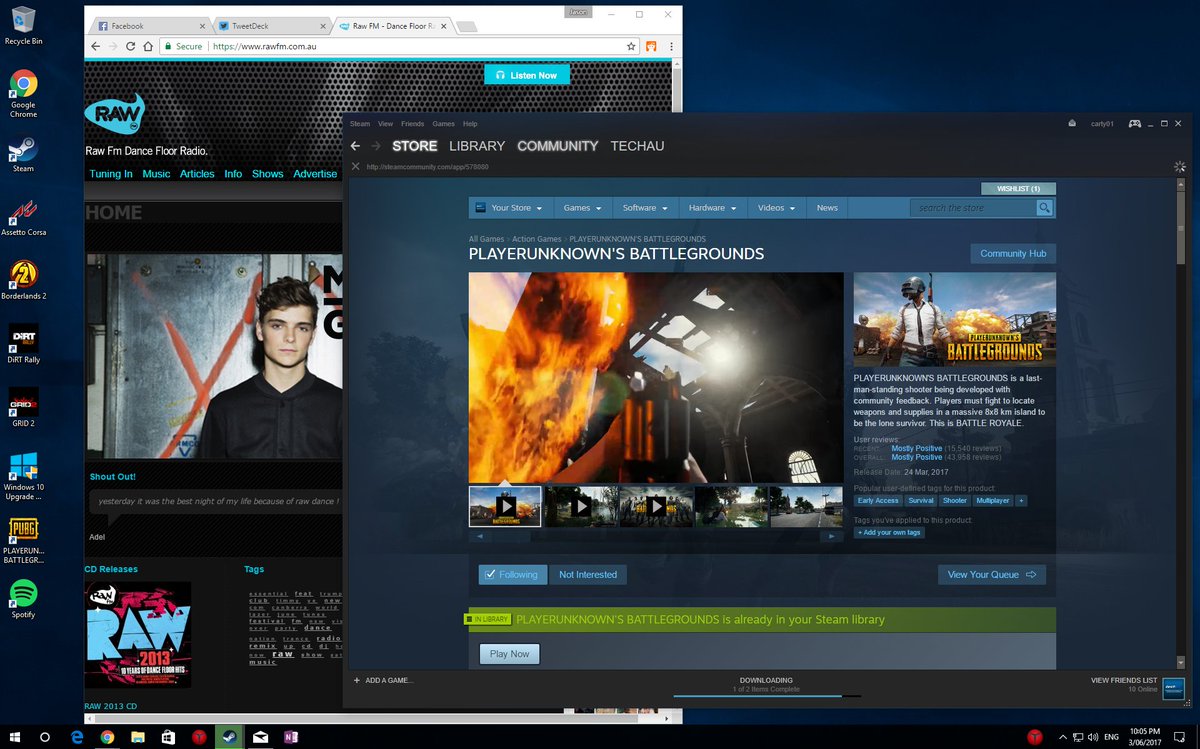This screenshot has height=749, width=1200.
Task: Open the News store link
Action: 827,208
